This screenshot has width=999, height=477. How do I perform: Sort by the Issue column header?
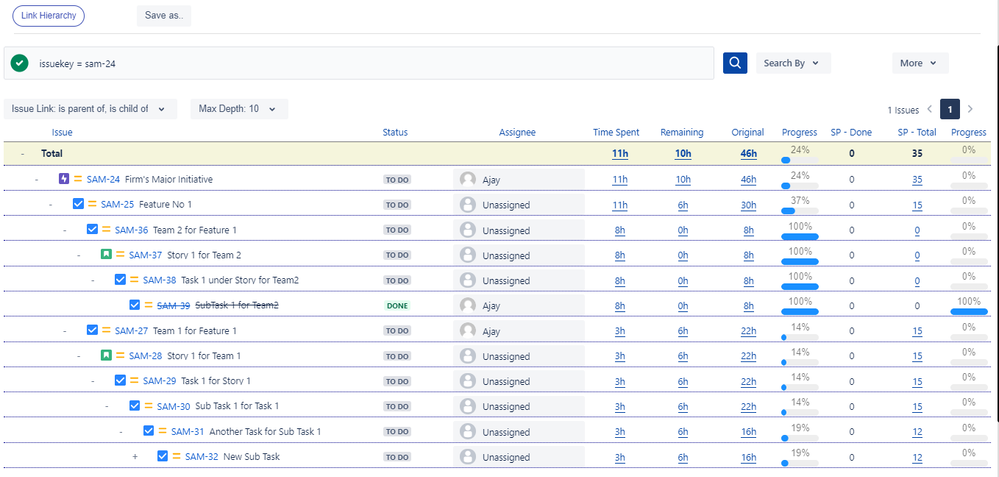[62, 132]
